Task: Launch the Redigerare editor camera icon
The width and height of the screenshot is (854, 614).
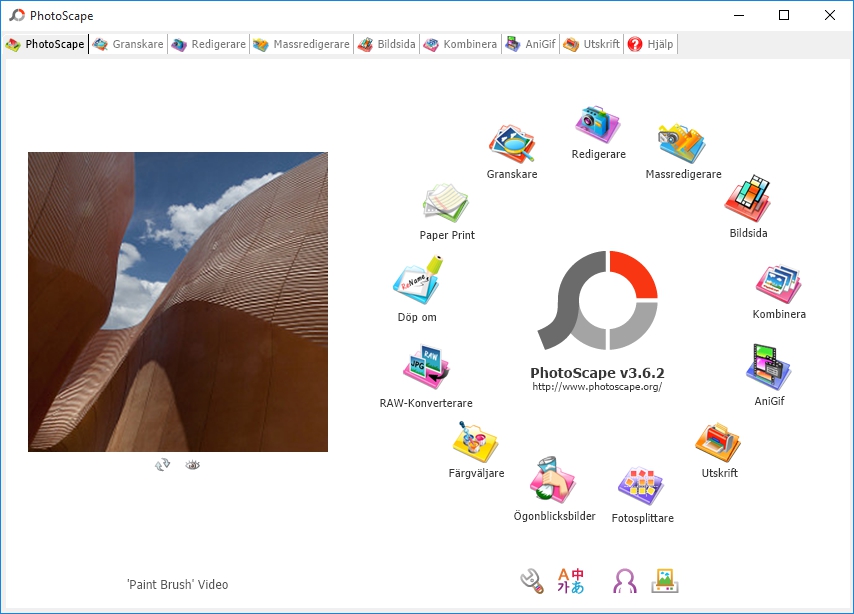Action: click(597, 125)
